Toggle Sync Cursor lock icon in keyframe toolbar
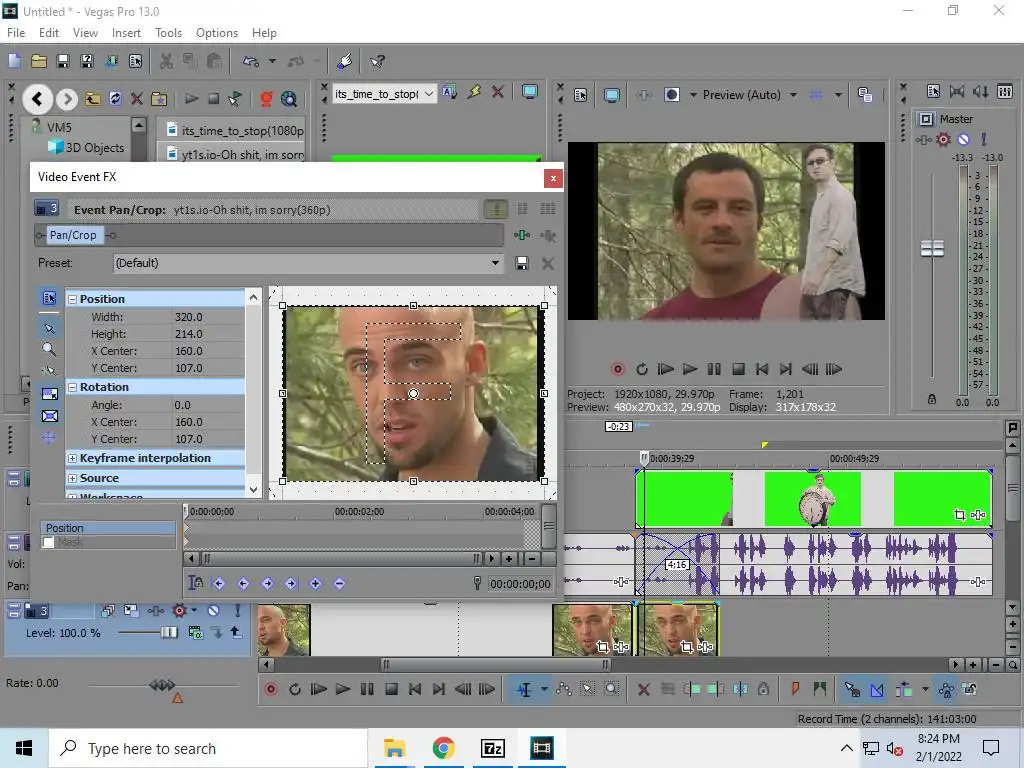The width and height of the screenshot is (1024, 768). (195, 583)
